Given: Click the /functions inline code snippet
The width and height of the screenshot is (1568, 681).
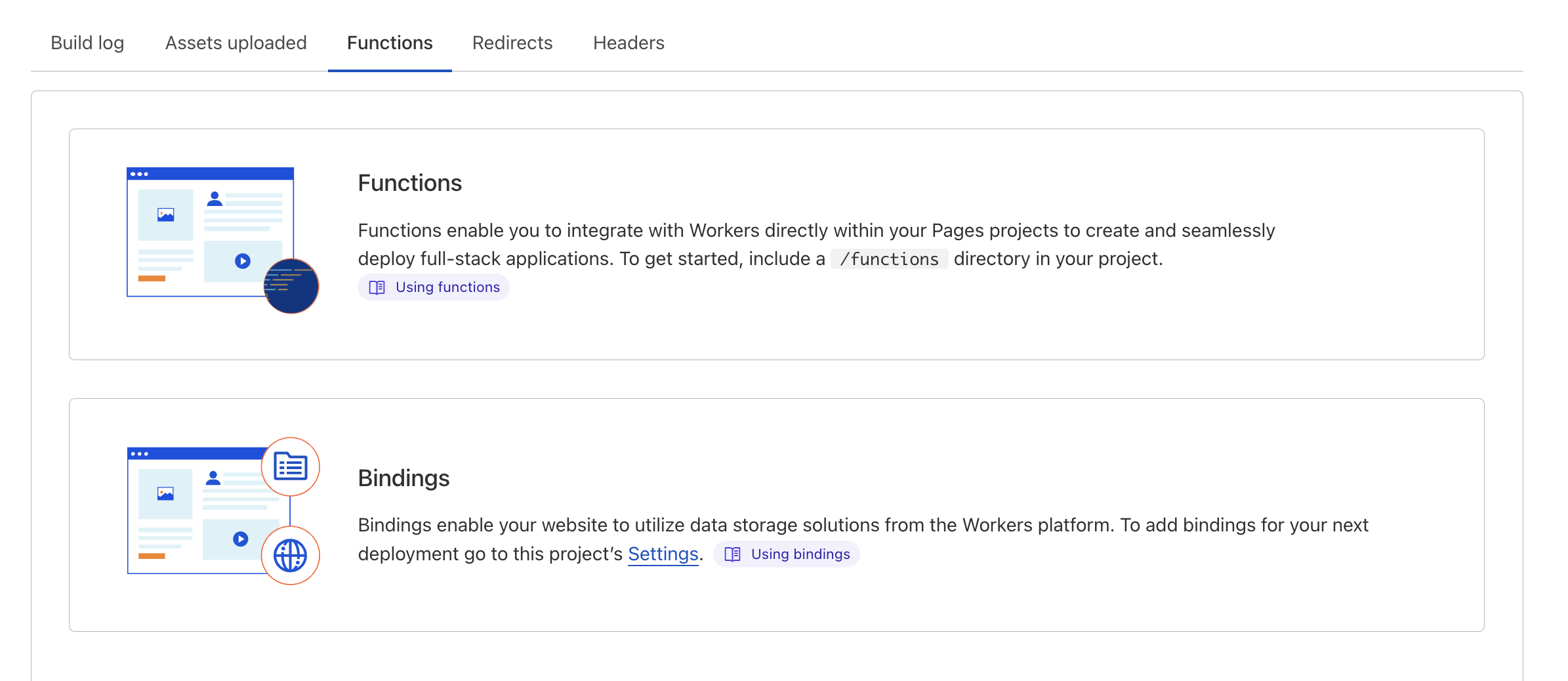Looking at the screenshot, I should [889, 259].
